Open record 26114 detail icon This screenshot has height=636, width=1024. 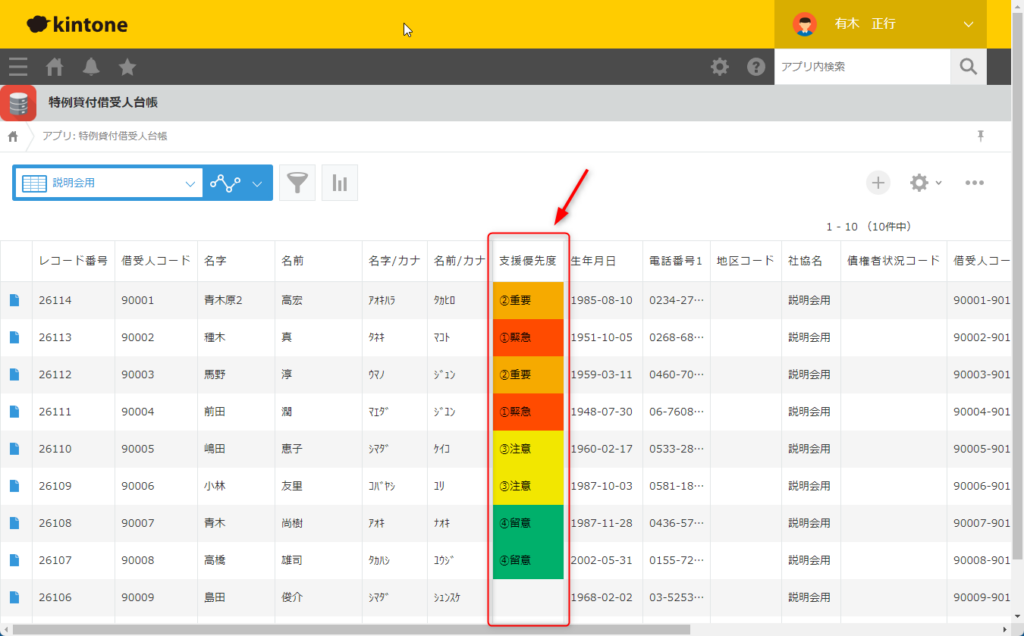coord(15,300)
